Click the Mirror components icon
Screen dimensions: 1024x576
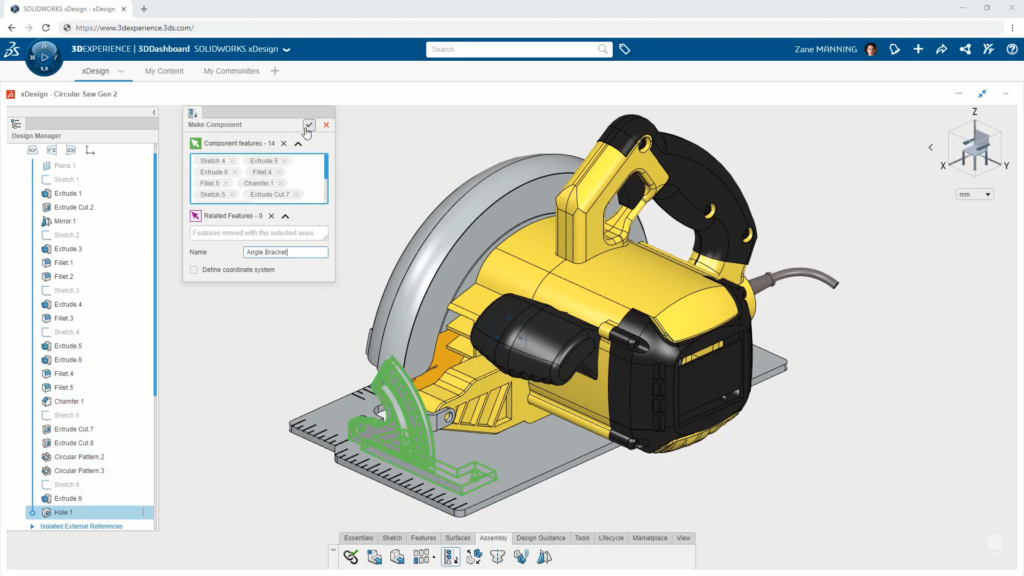coord(545,557)
